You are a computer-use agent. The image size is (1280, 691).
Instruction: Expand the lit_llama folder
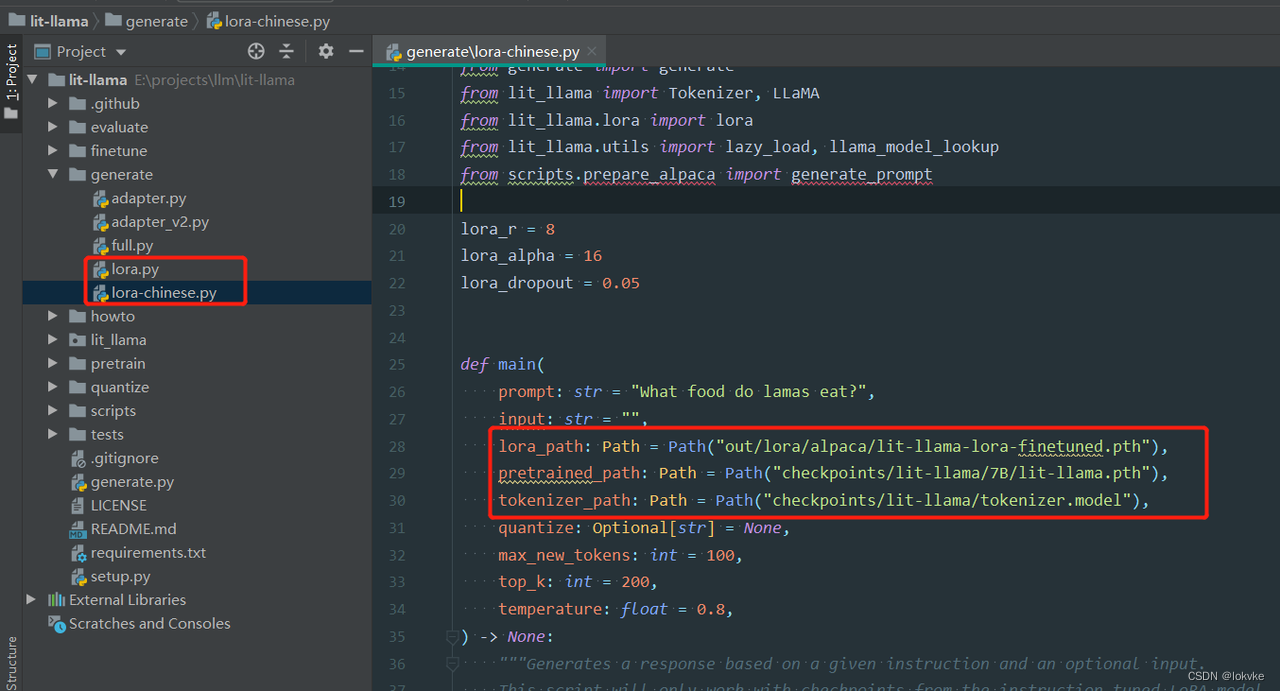[x=53, y=340]
